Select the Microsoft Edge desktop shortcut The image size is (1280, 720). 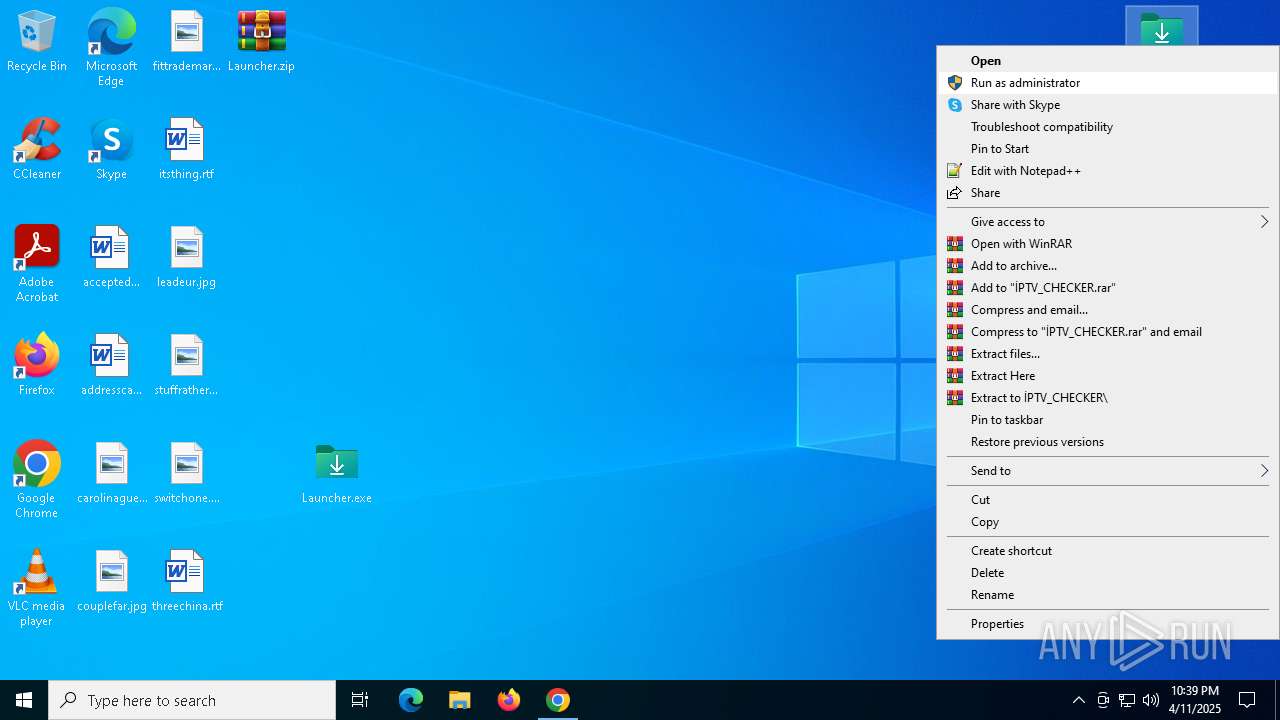111,48
